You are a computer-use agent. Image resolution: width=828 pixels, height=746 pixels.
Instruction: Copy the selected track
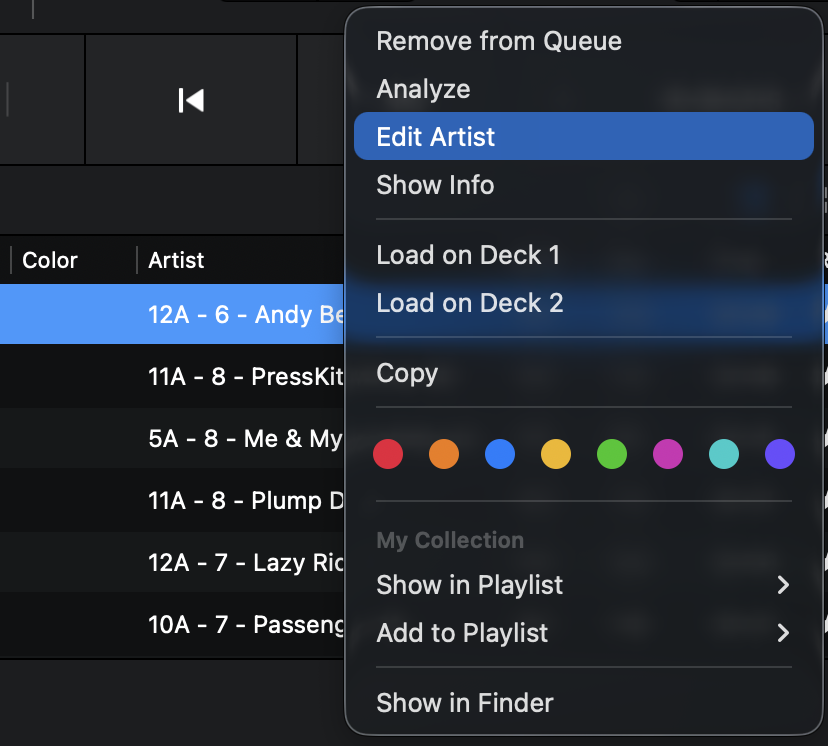point(407,373)
